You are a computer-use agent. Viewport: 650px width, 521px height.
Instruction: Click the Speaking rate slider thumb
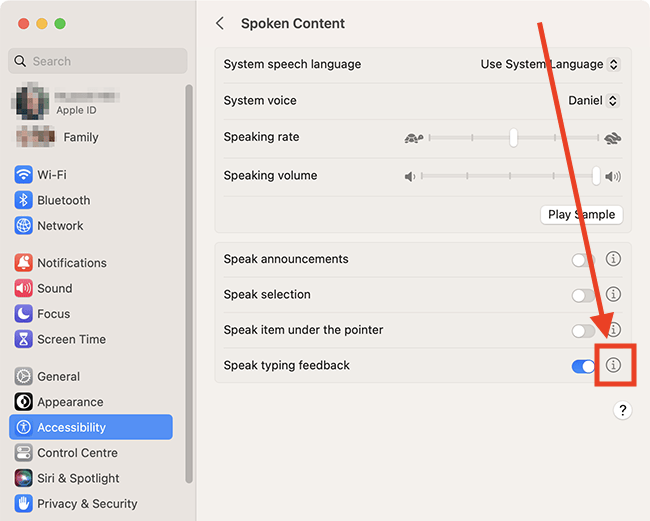[x=514, y=138]
